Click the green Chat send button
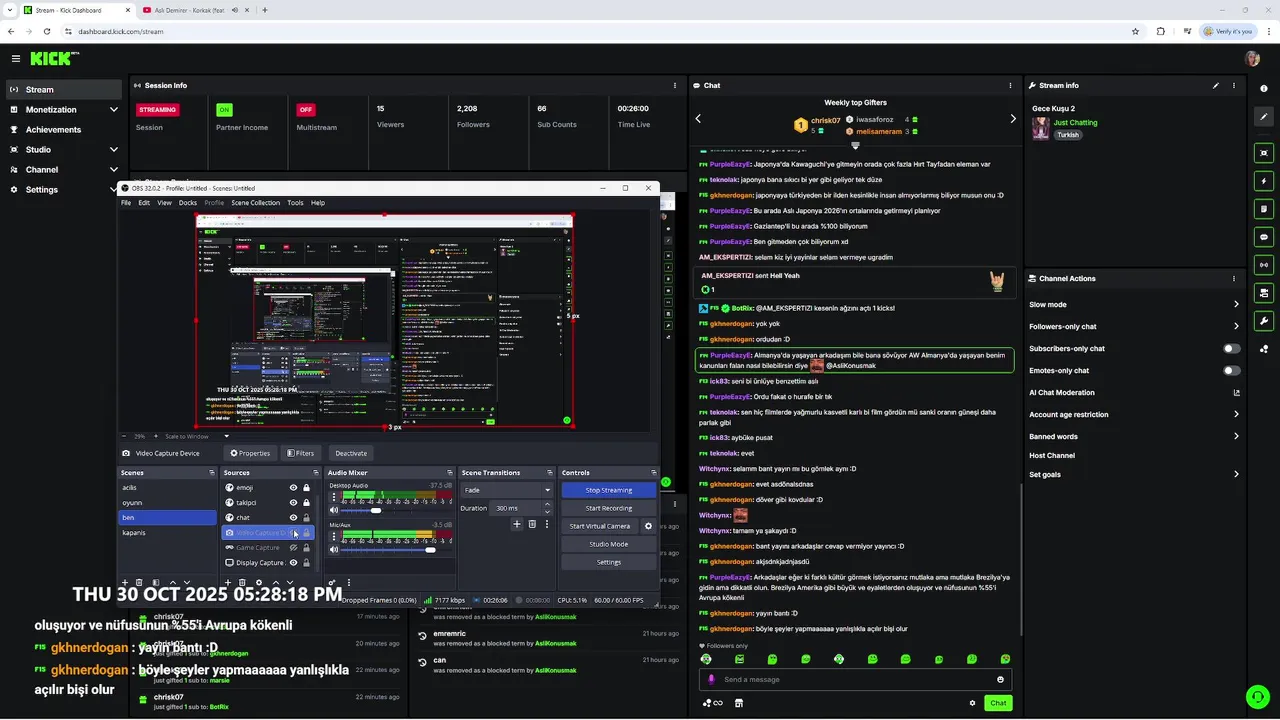 (x=998, y=703)
